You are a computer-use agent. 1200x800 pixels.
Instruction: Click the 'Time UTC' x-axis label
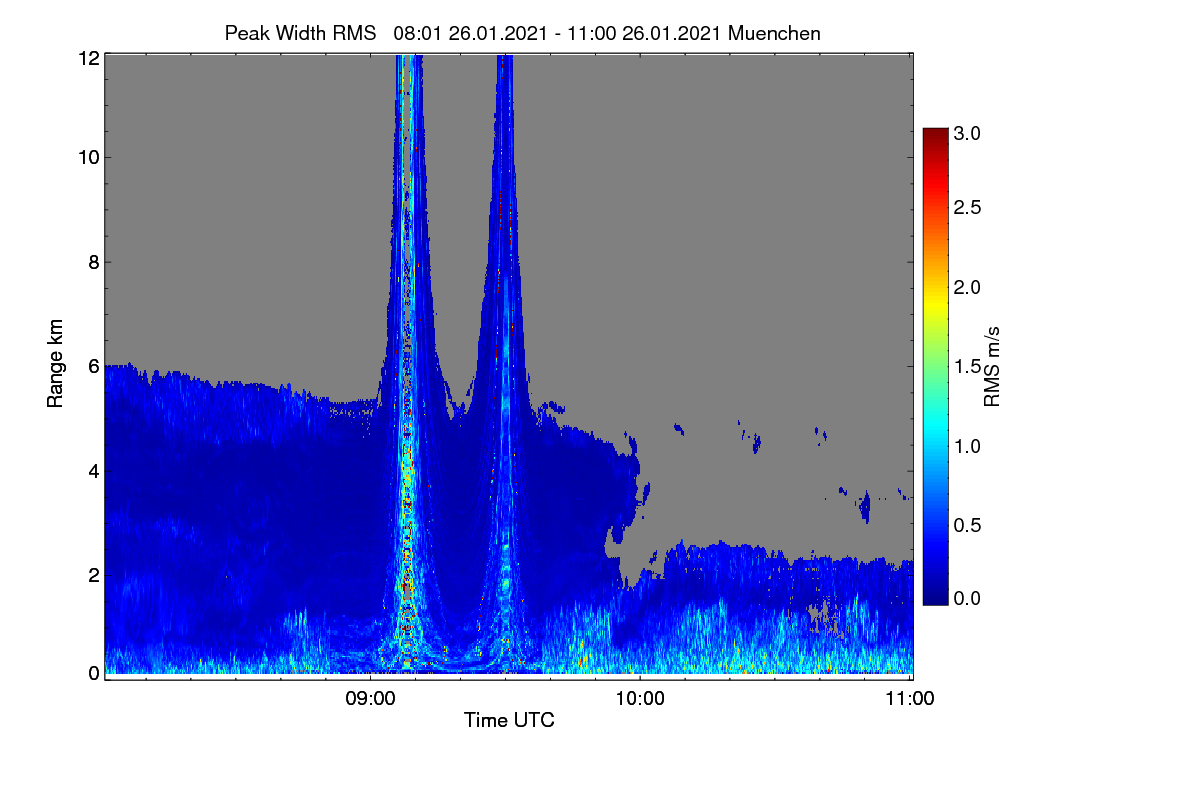(x=509, y=720)
